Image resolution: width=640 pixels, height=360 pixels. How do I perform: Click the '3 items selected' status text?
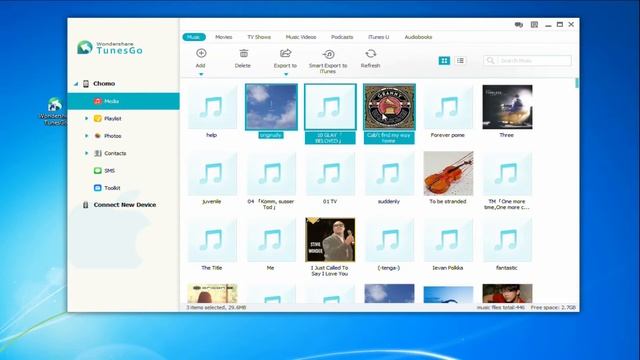[x=216, y=307]
